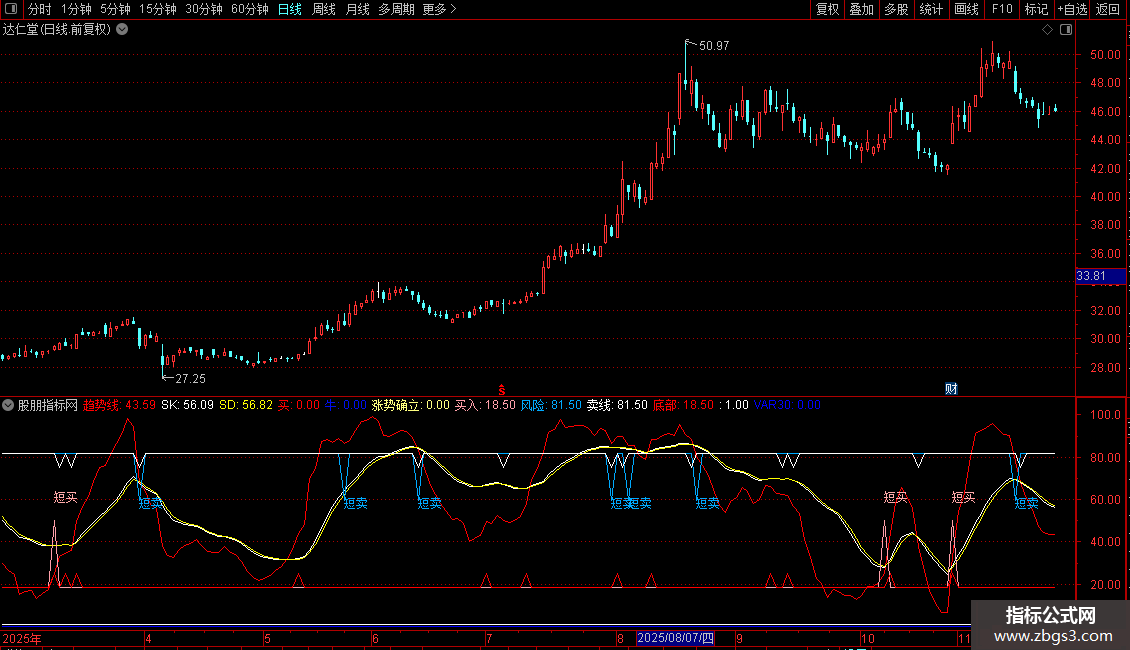Click the 50.00 price axis label
Viewport: 1130px width, 650px height.
tap(1105, 55)
